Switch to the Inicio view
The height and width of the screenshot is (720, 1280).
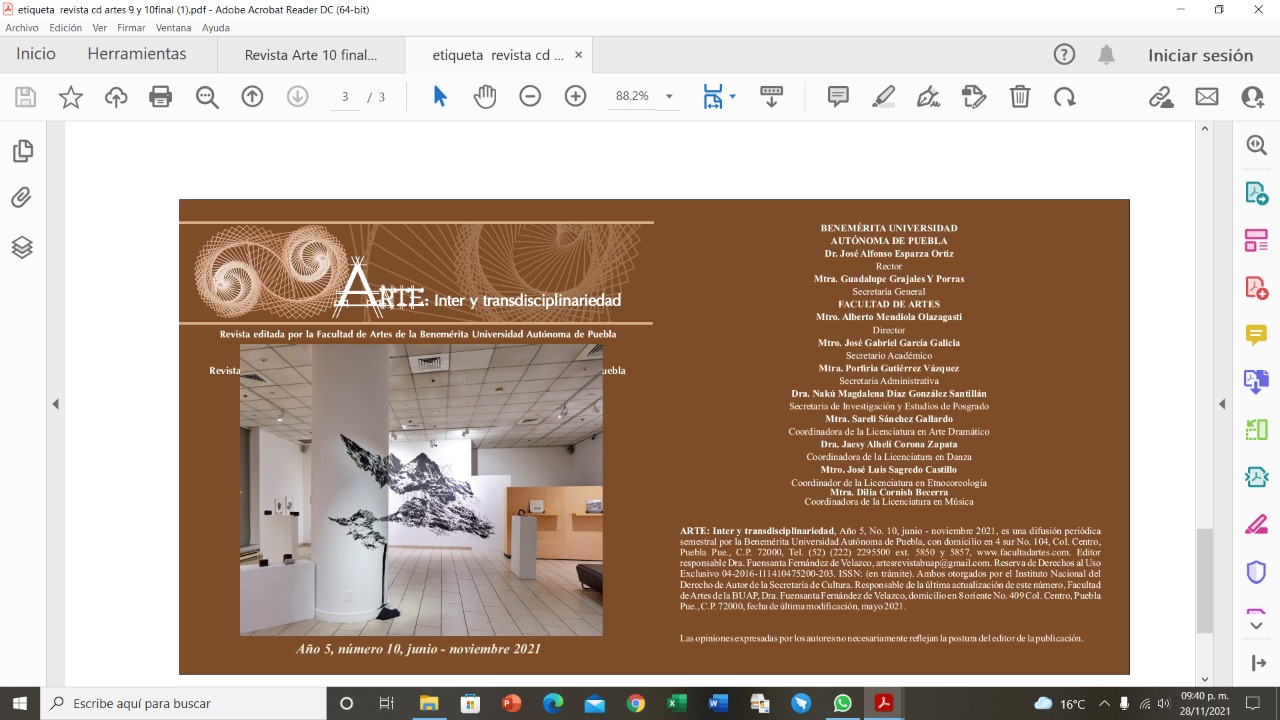click(36, 54)
